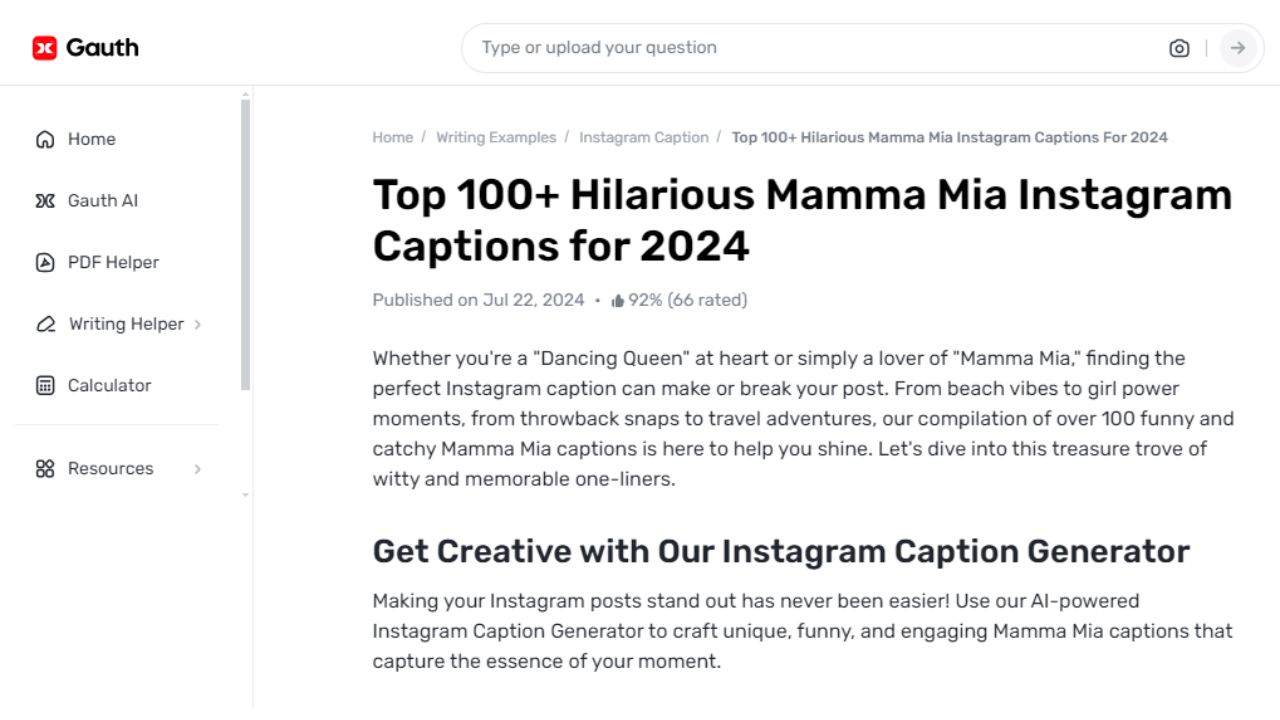
Task: Click the Calculator icon in sidebar
Action: point(44,385)
